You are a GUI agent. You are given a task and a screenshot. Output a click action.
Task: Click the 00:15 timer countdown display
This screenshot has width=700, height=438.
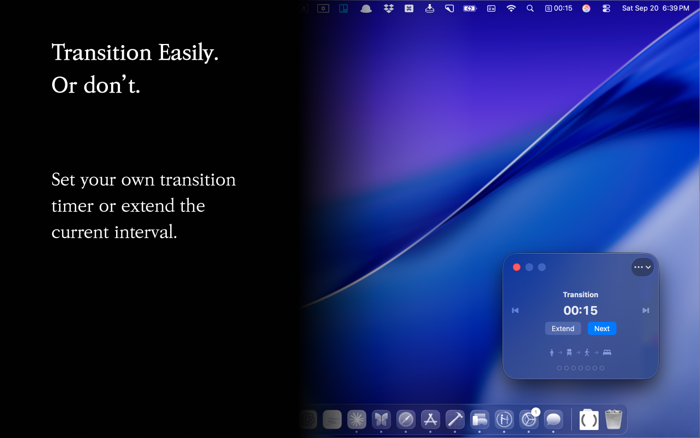click(580, 310)
